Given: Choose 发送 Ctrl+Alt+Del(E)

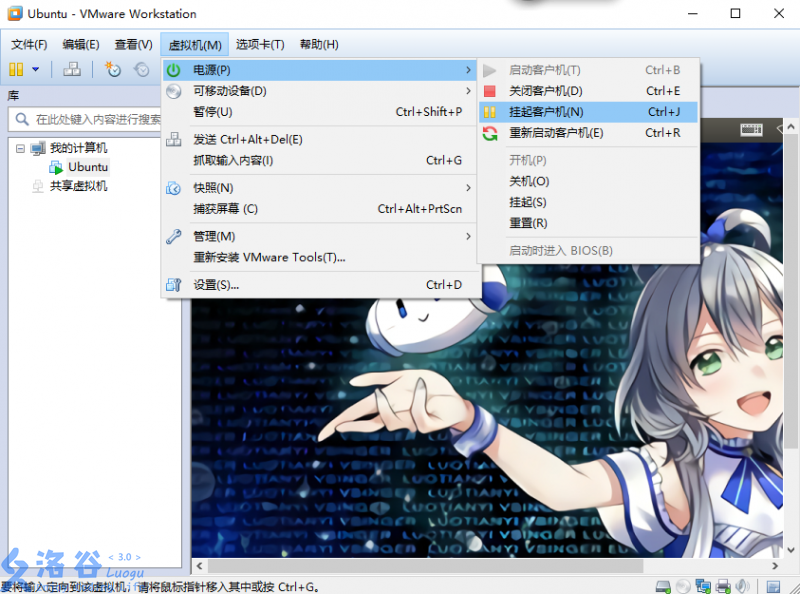Looking at the screenshot, I should 322,139.
